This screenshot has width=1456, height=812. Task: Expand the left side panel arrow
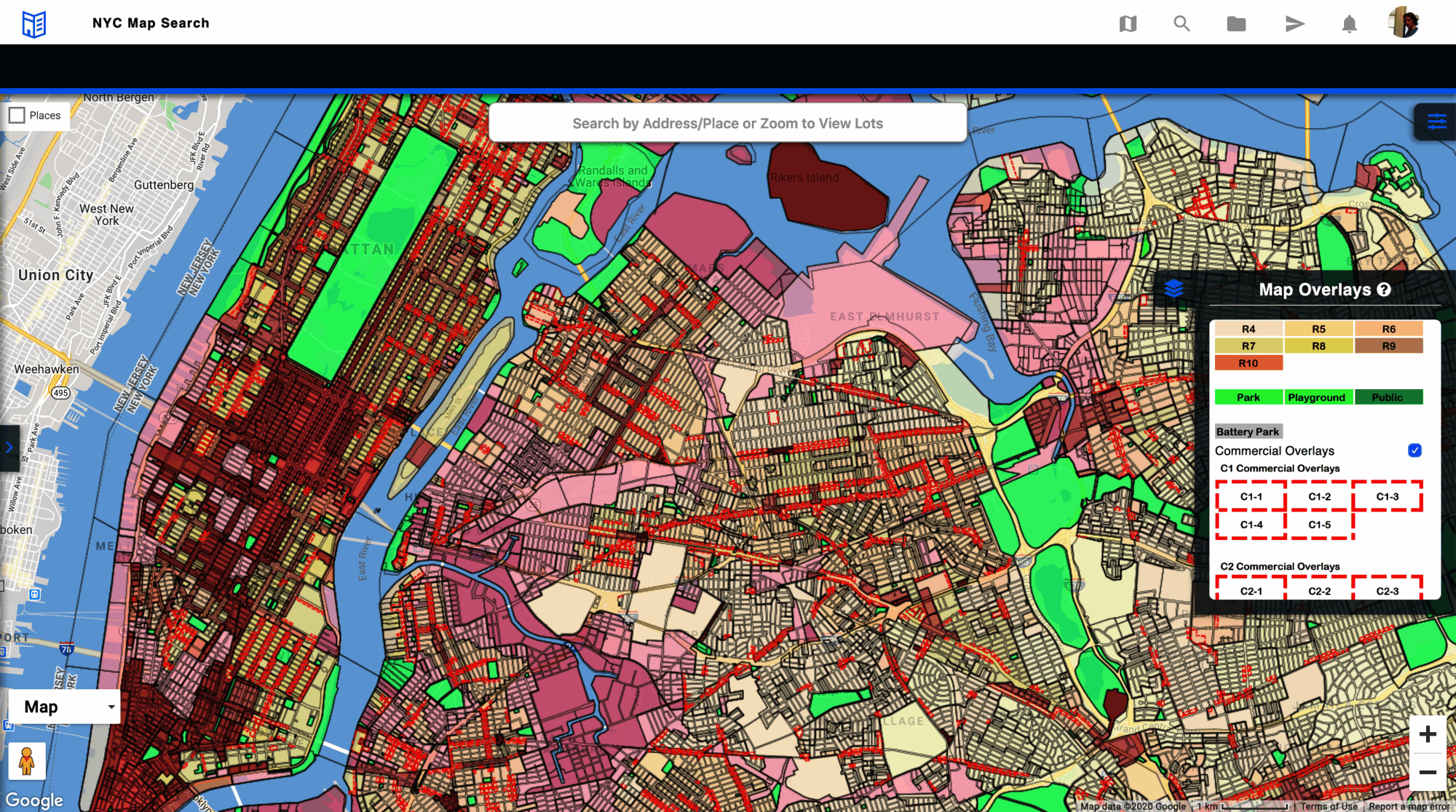(9, 447)
